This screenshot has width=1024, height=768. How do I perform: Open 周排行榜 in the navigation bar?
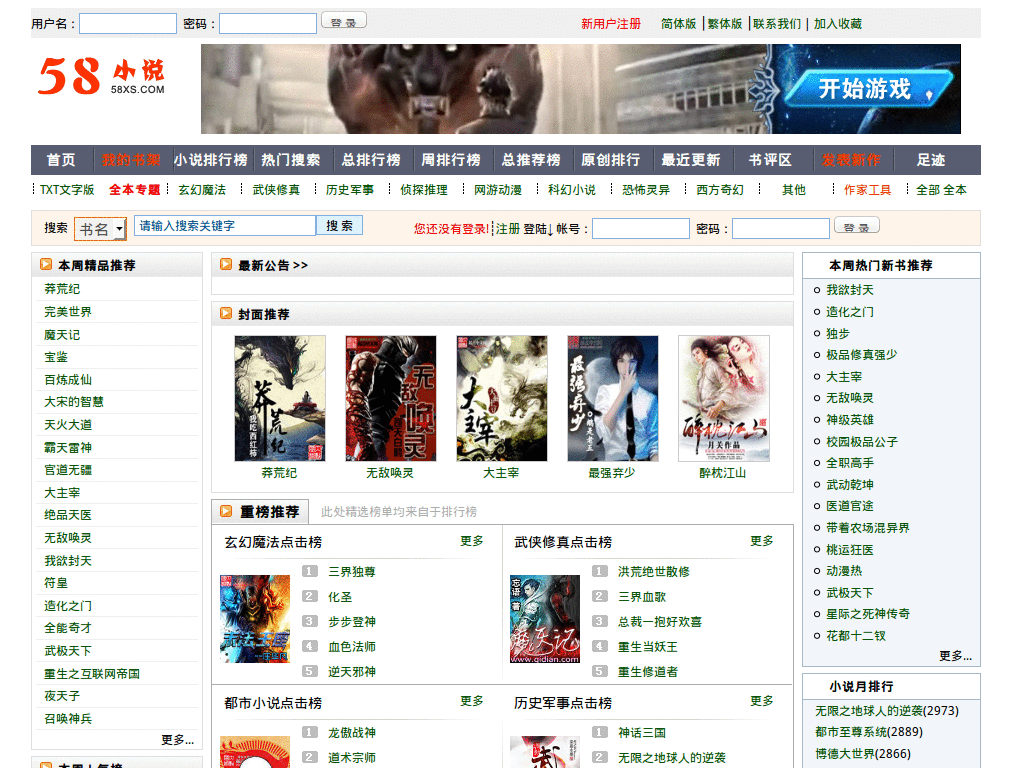coord(451,160)
